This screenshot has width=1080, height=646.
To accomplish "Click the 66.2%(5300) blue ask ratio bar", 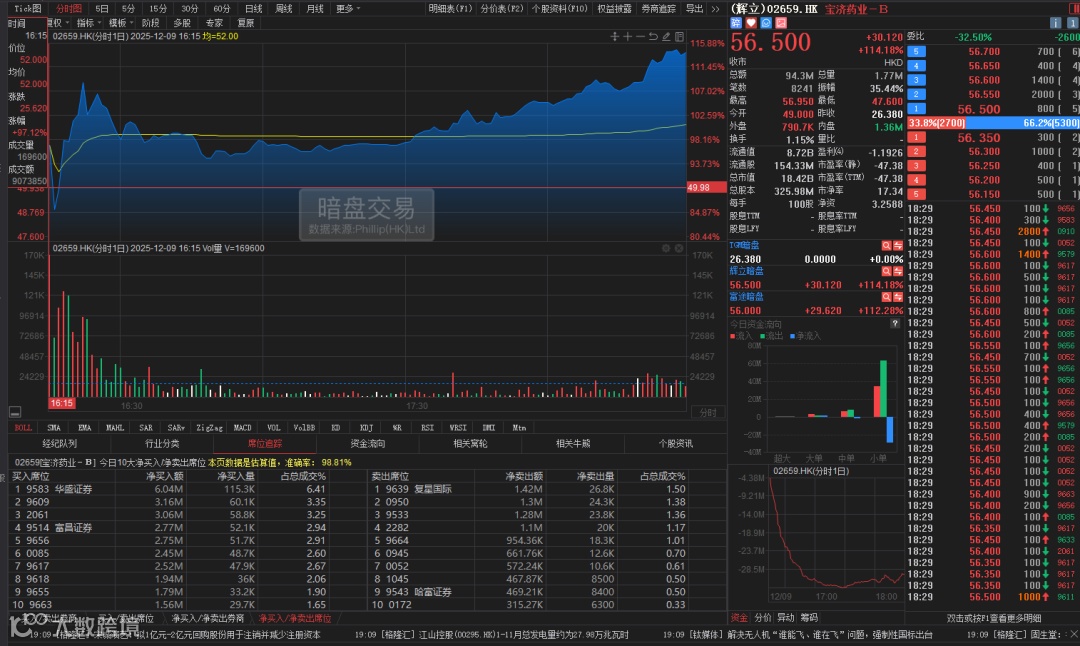I will click(x=1024, y=123).
